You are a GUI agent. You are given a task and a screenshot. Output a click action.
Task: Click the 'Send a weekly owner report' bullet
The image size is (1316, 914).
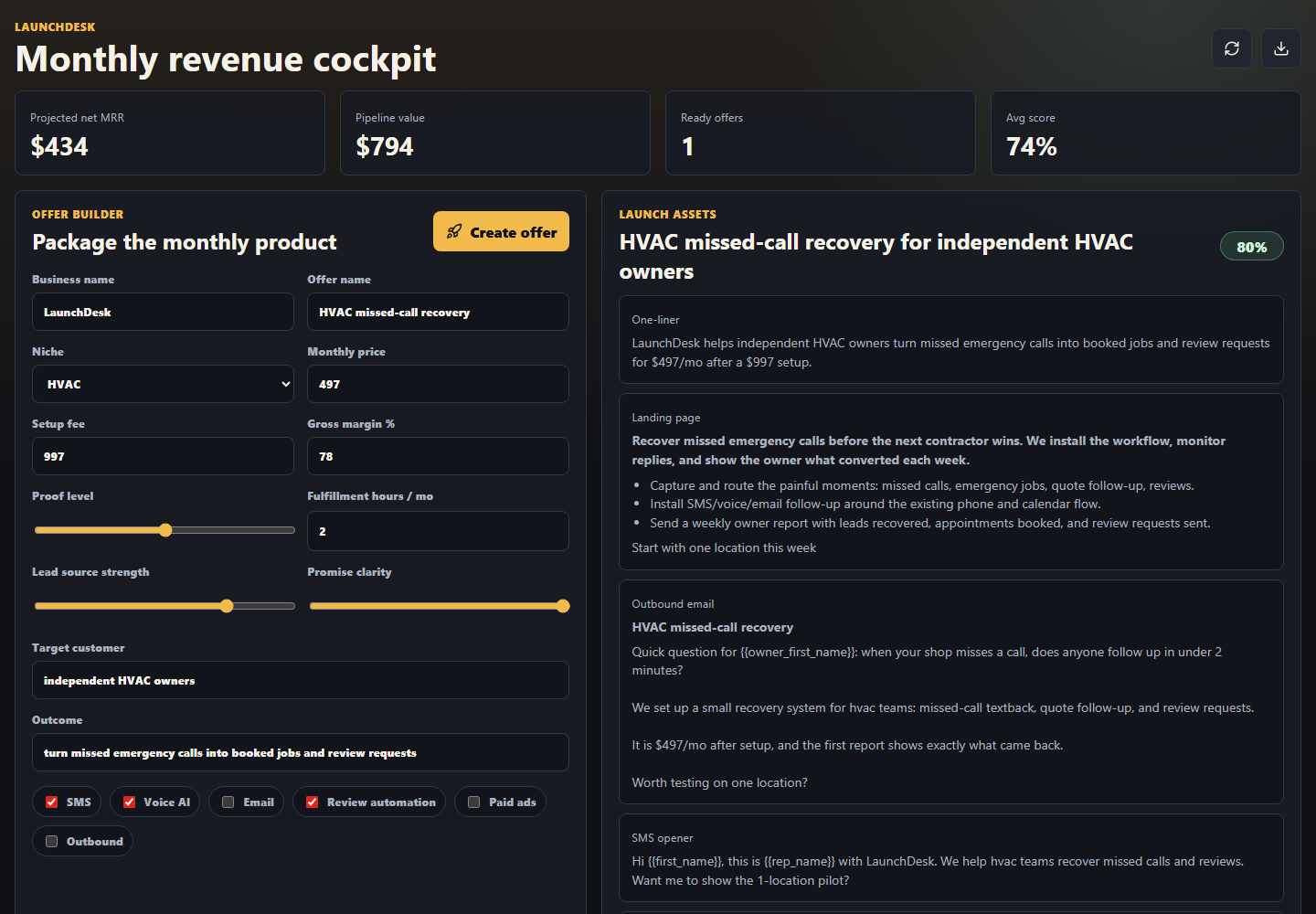click(x=930, y=523)
